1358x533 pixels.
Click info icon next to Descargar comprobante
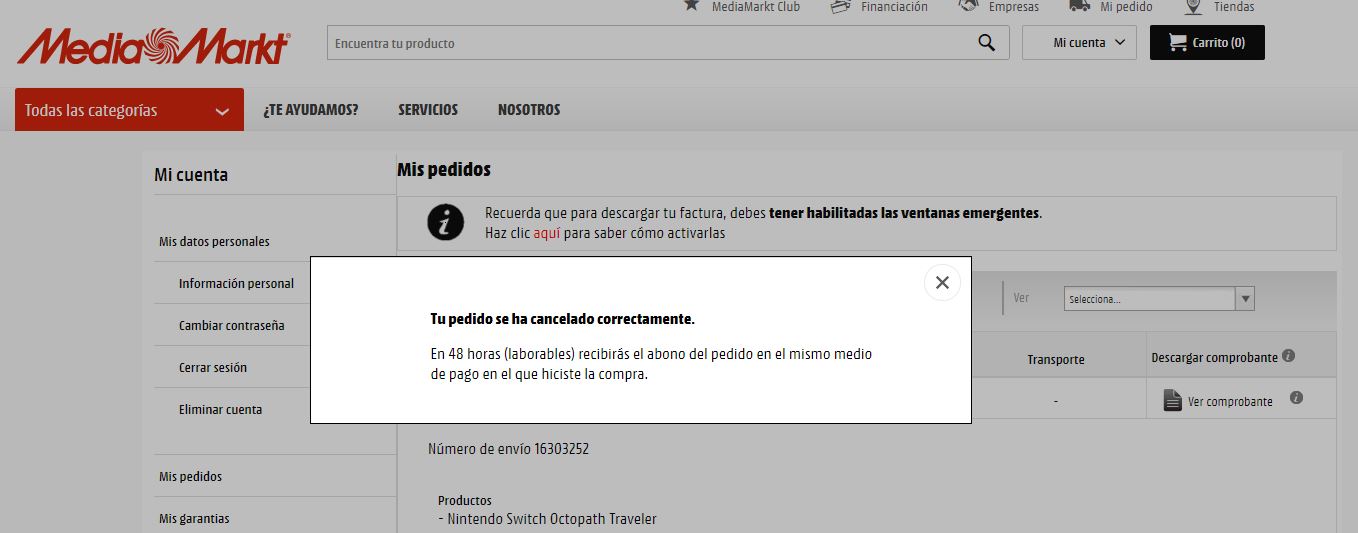[x=1289, y=356]
